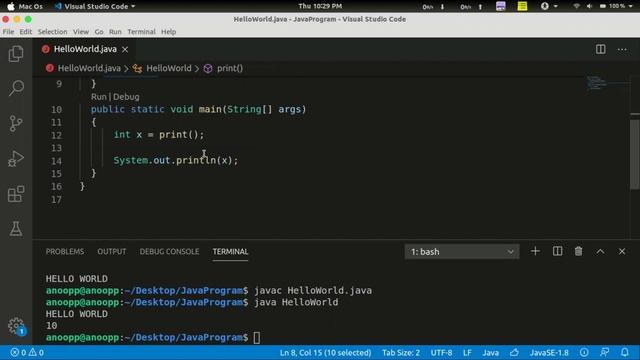
Task: Open the Extensions view
Action: [x=16, y=193]
